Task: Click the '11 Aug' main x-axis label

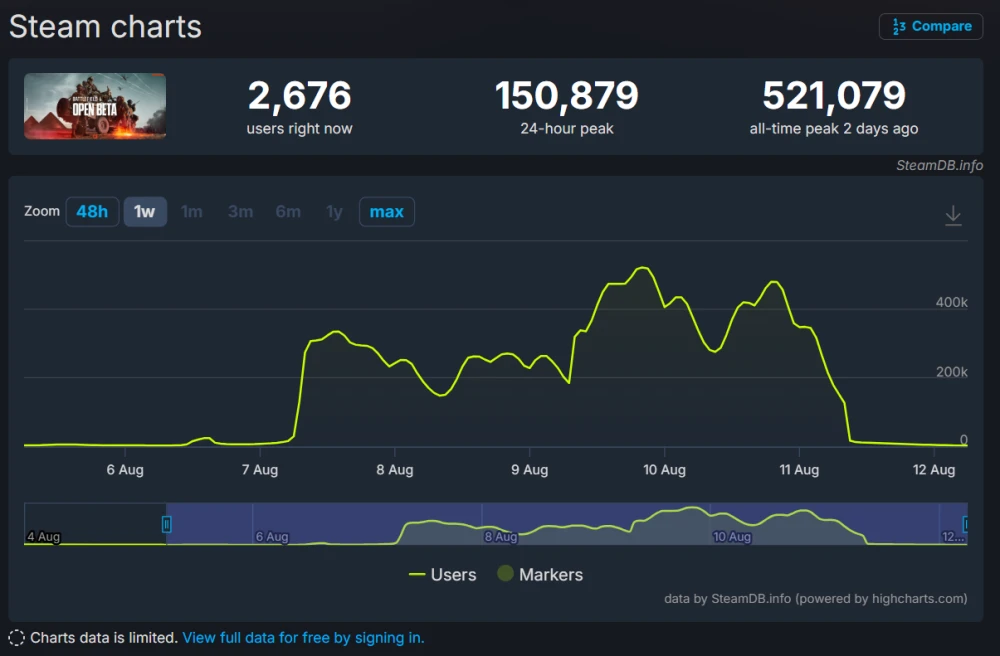Action: click(x=799, y=470)
